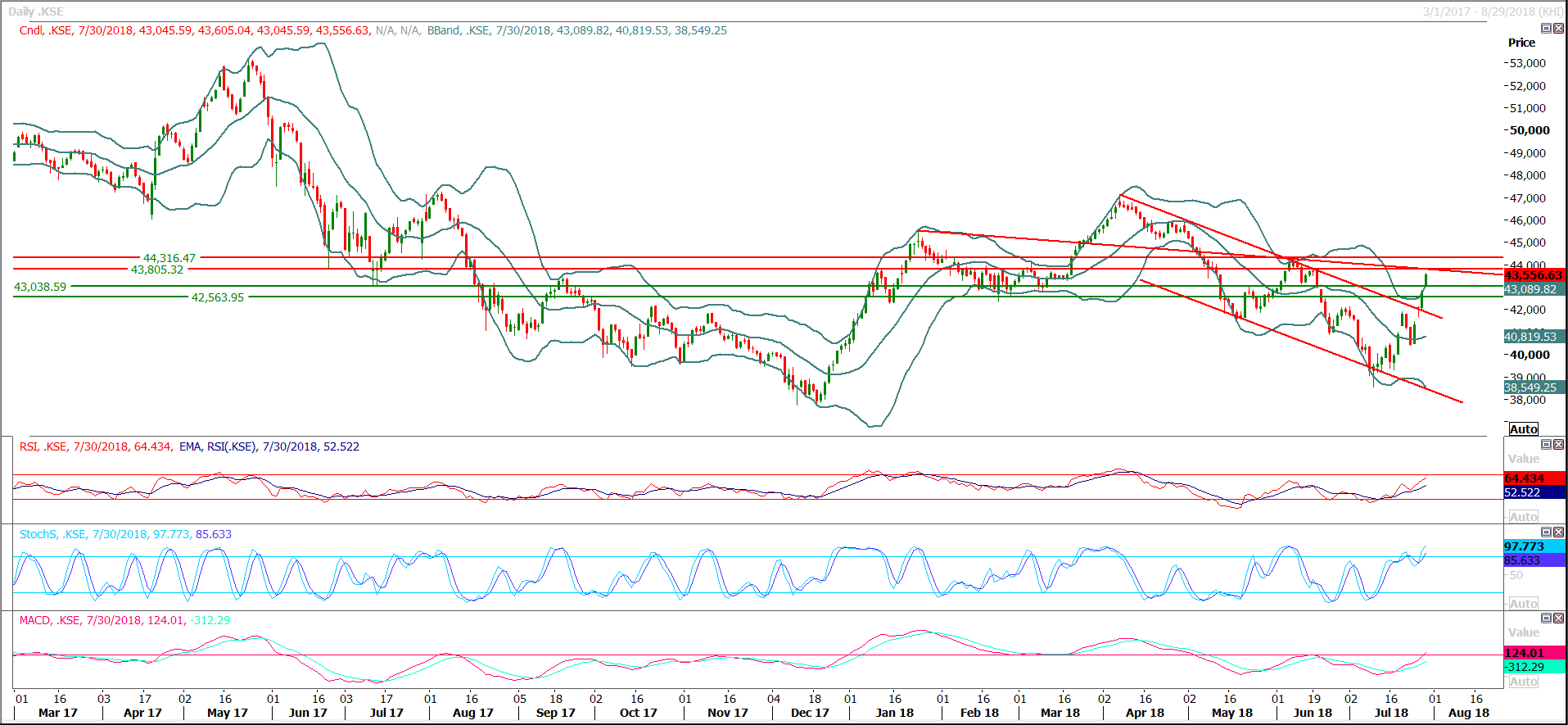Toggle Auto scale in the RSI pane
The image size is (1568, 725).
[1523, 517]
